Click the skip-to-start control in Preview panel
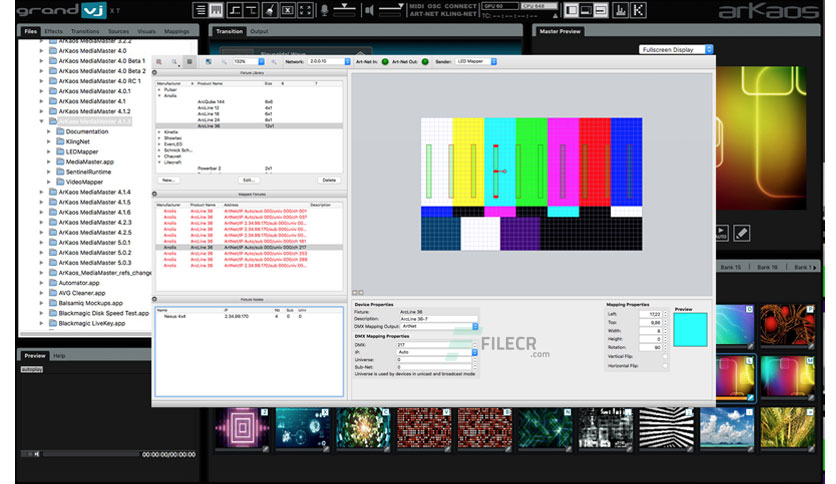 [x=36, y=454]
